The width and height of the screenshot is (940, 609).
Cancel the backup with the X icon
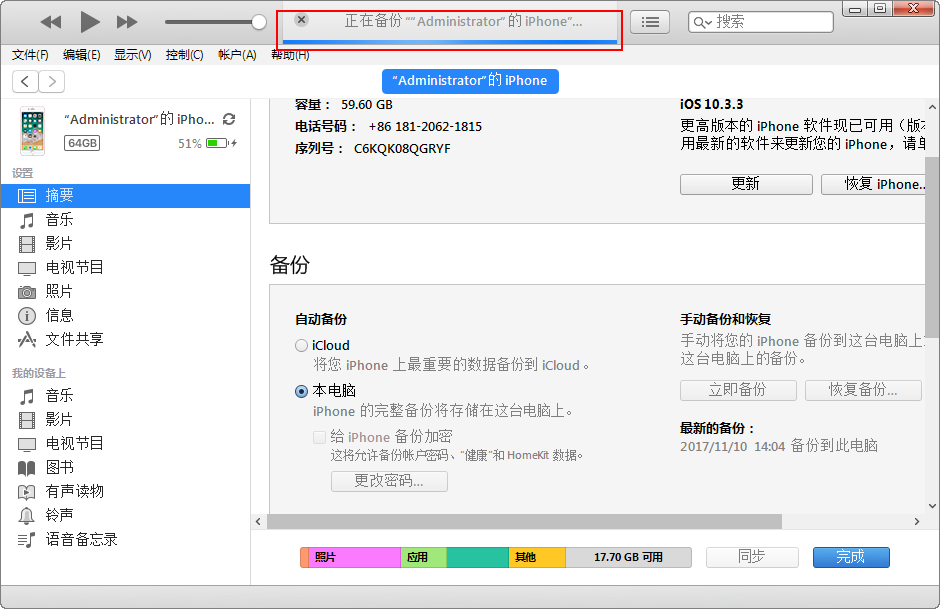[302, 20]
